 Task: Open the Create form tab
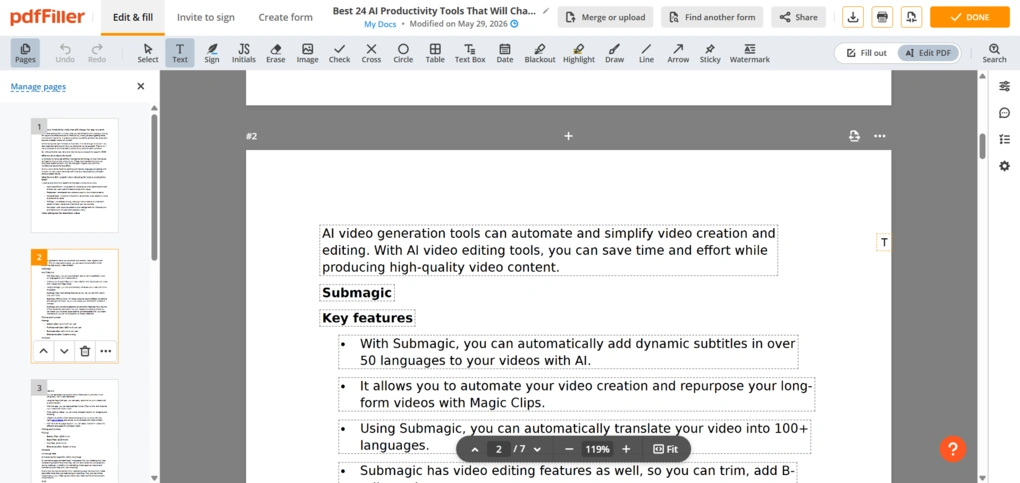coord(285,17)
